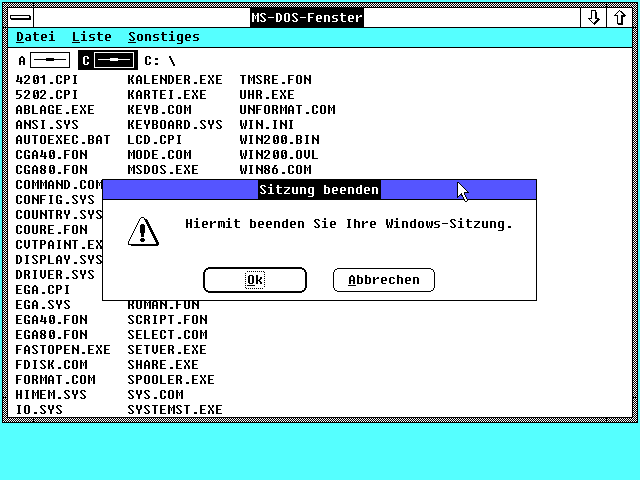Select file SCRIPT.FON
640x480 pixels.
coord(167,320)
